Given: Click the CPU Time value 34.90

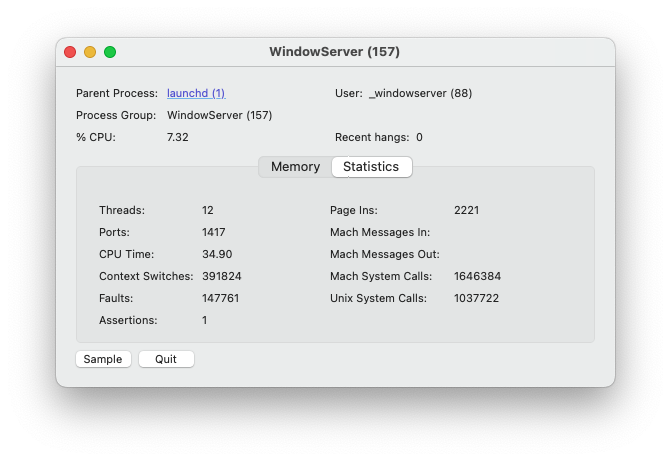Looking at the screenshot, I should (217, 254).
